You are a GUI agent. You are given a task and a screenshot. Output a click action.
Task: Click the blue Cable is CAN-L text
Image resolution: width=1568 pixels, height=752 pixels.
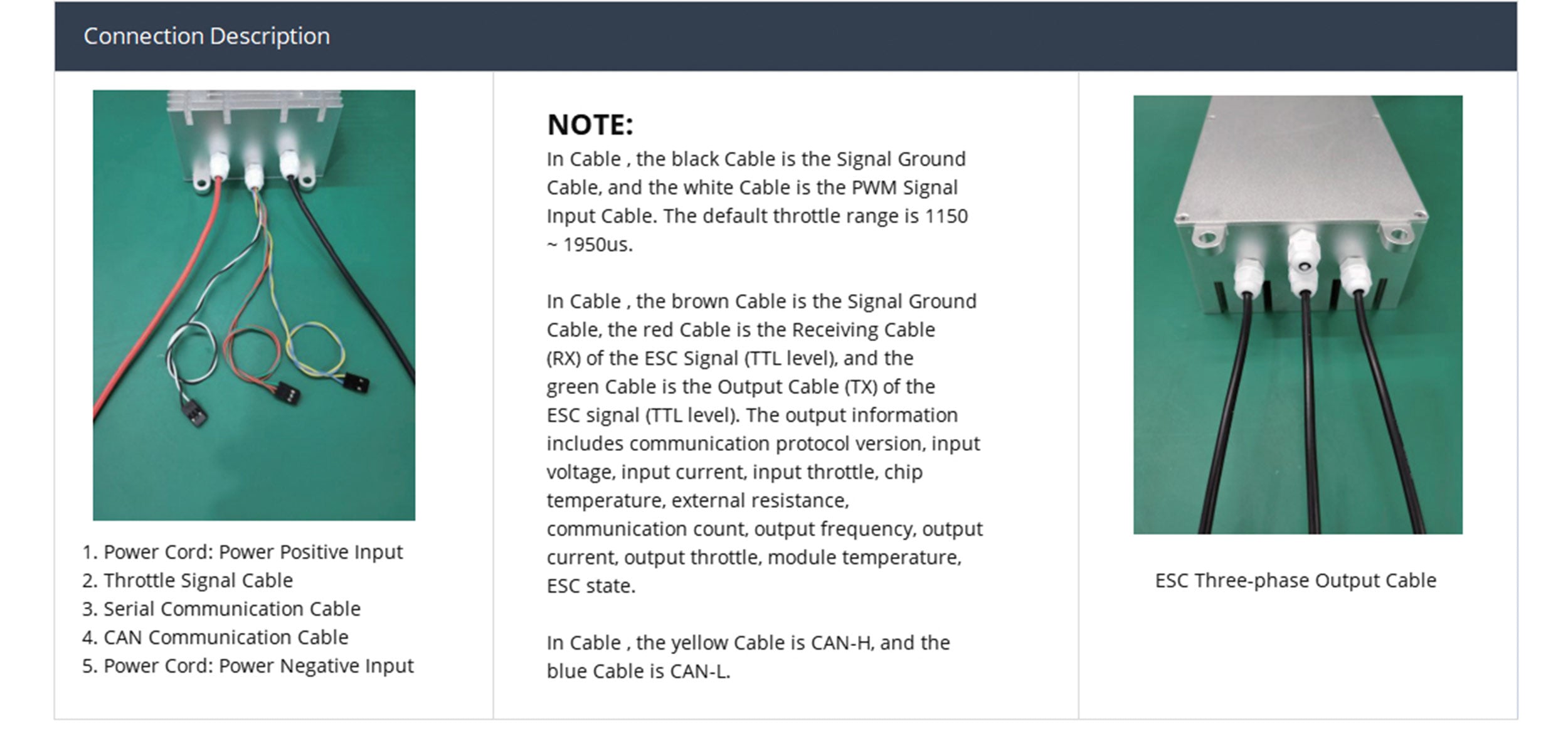coord(638,671)
